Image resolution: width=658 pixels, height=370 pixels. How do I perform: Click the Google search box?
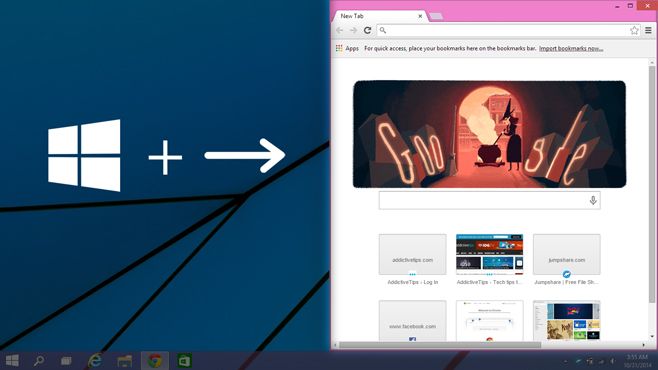489,200
